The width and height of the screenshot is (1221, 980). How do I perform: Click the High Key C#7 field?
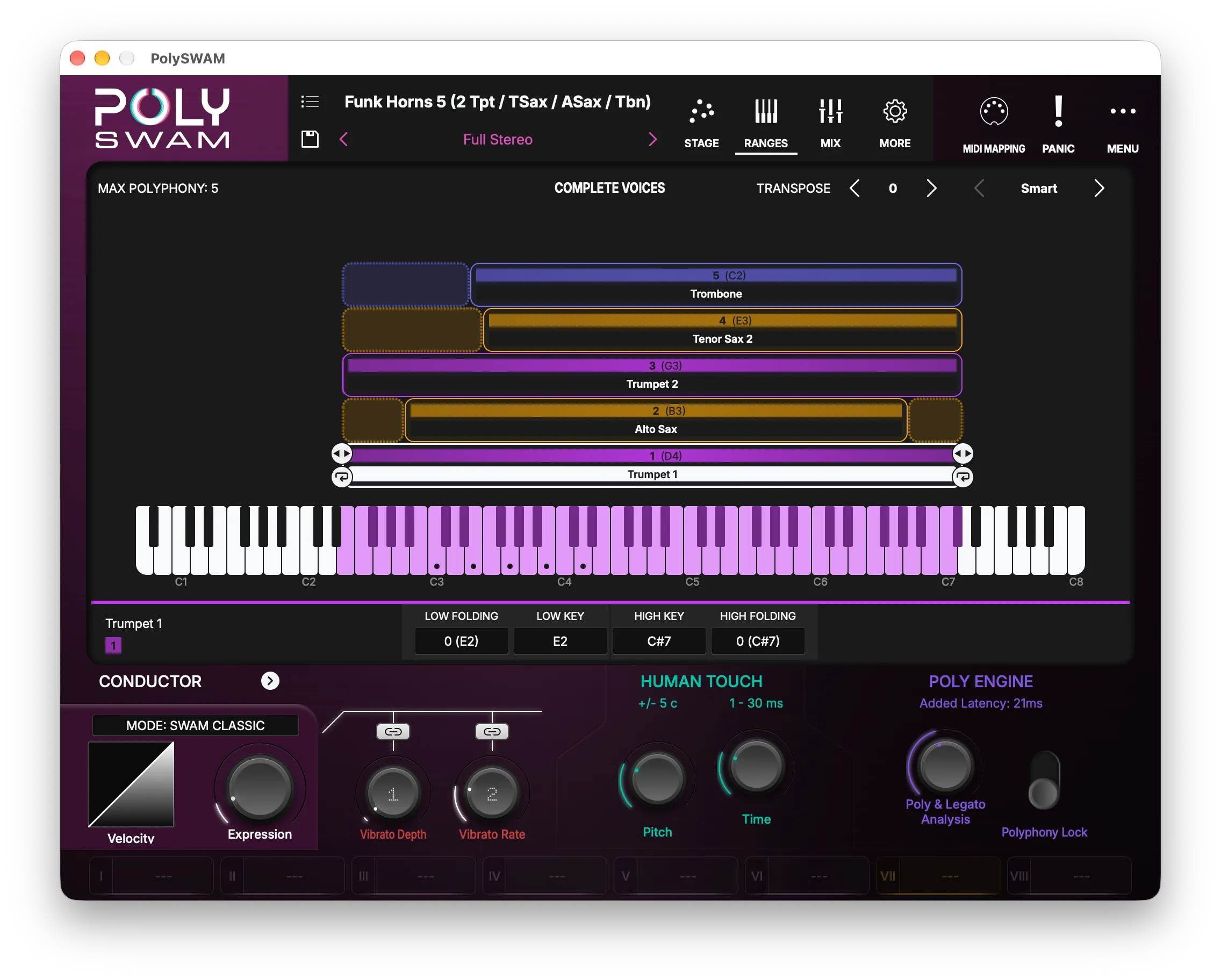pos(659,641)
